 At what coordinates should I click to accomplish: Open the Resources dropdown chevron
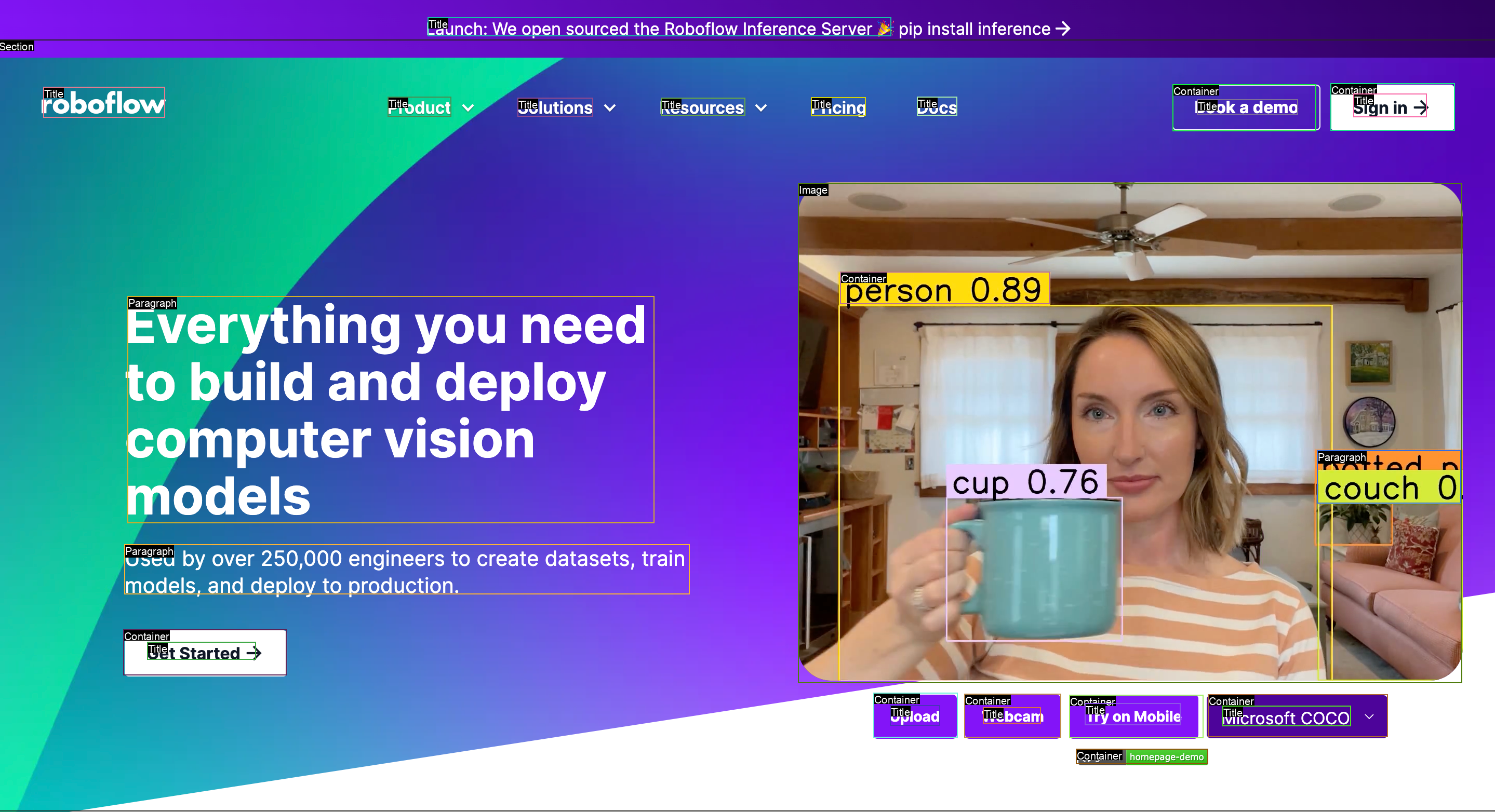tap(762, 108)
